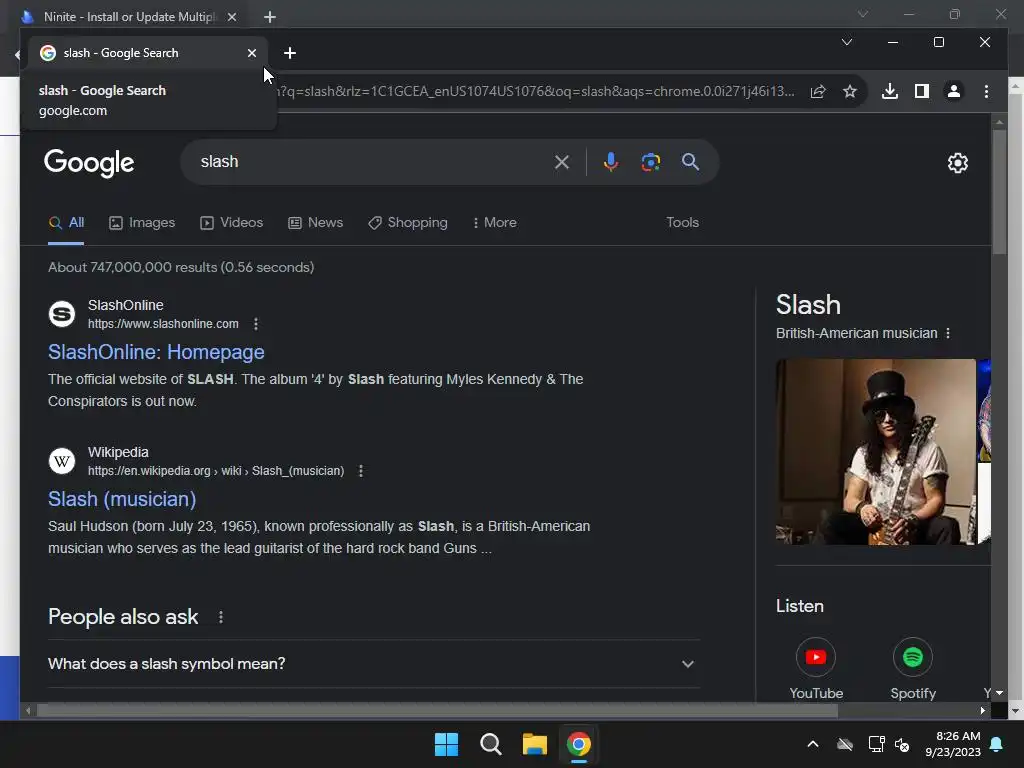
Task: Open more options for Wikipedia result
Action: [x=361, y=471]
